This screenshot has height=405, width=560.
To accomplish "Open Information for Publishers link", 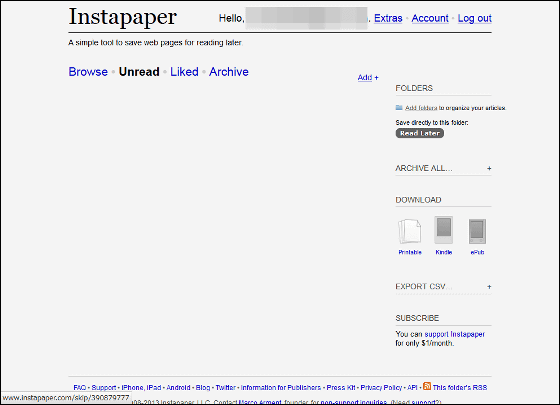I will coord(281,388).
